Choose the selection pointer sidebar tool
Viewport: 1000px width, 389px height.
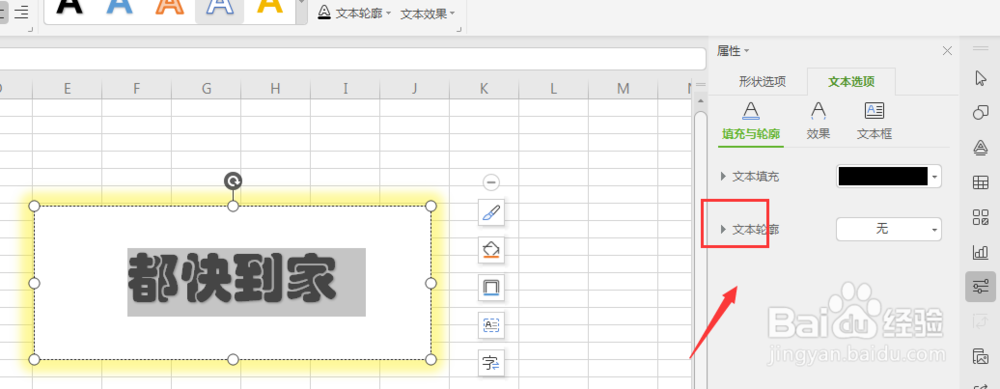pyautogui.click(x=981, y=78)
